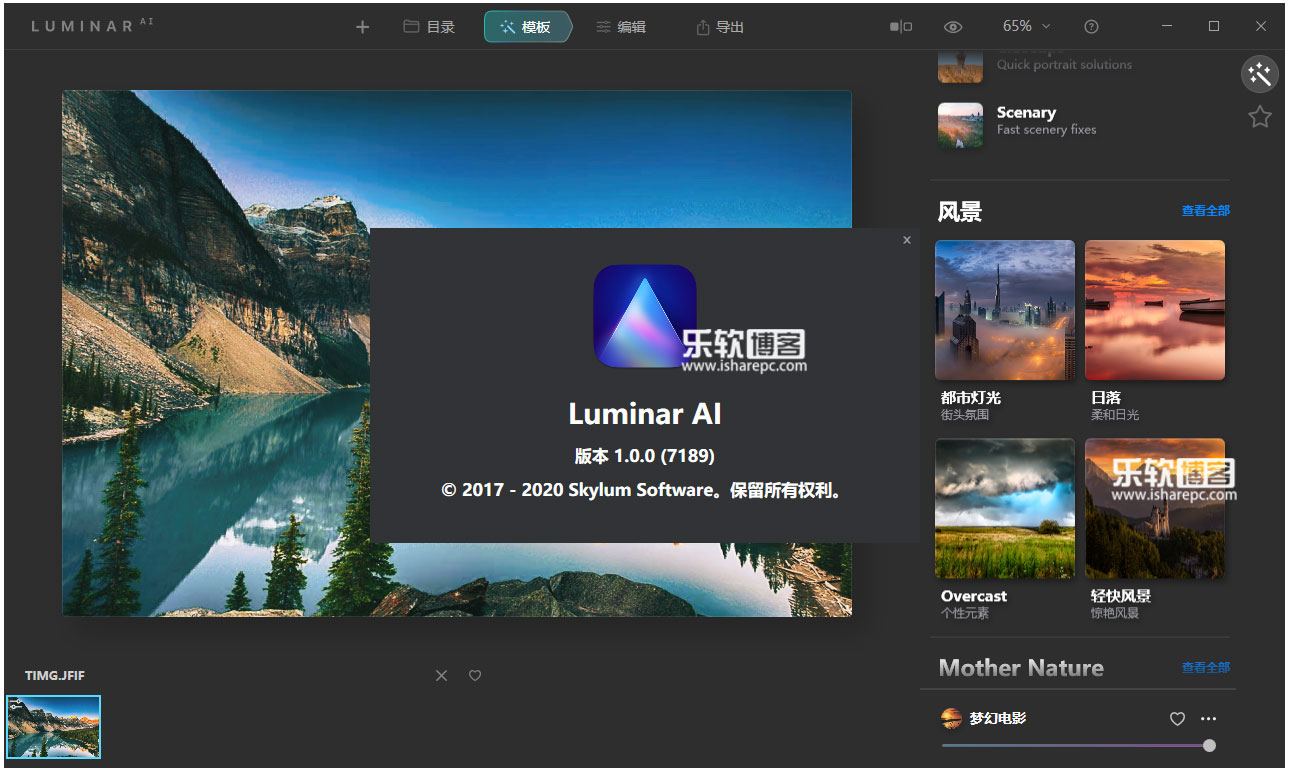
Task: Click the Luminar AI logo icon in dialog
Action: point(645,315)
